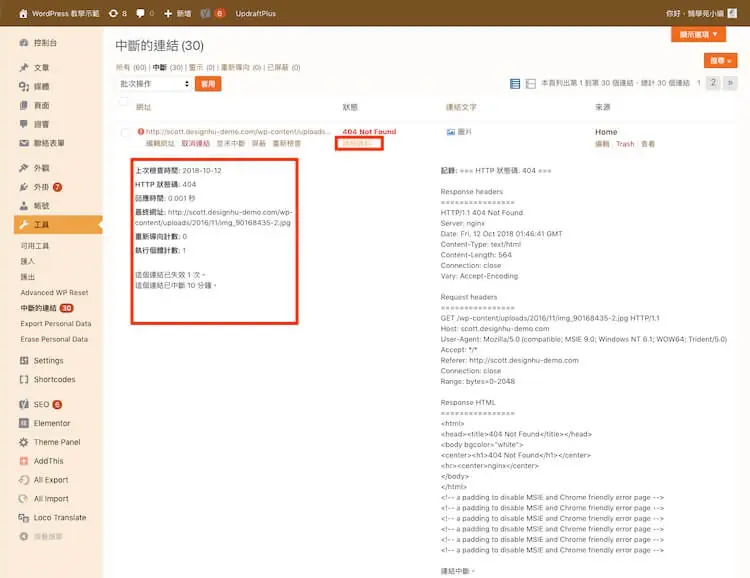Open the comments bubble icon
The image size is (750, 578).
140,13
